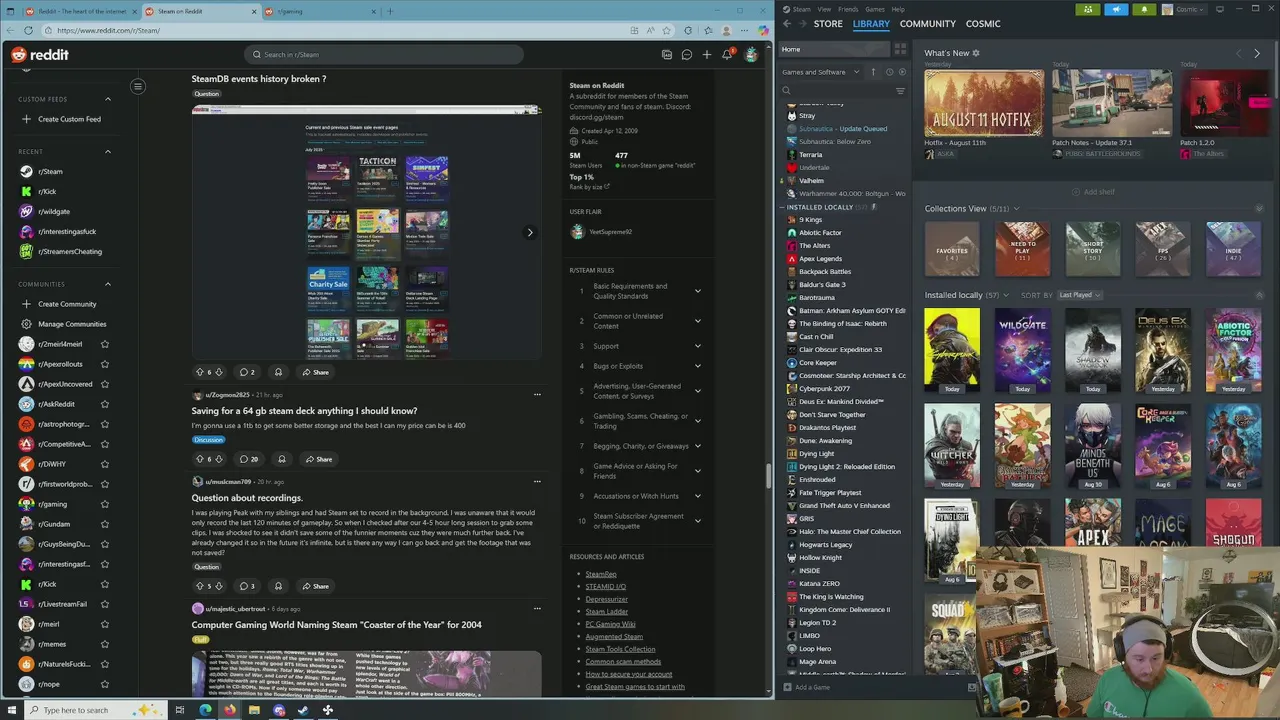Switch Steam library to grid collections view
This screenshot has height=720, width=1280.
(x=900, y=48)
